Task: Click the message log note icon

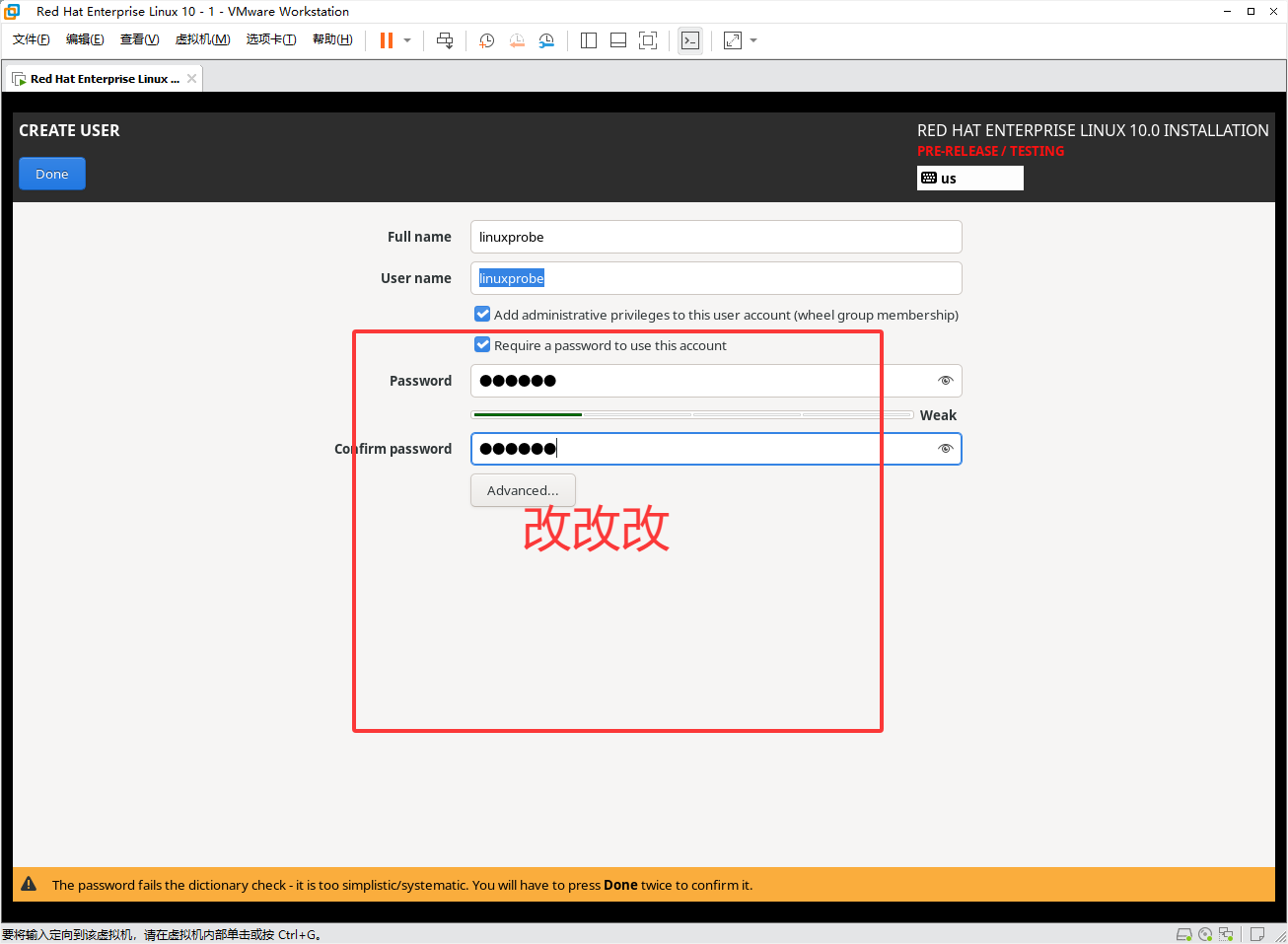Action: pyautogui.click(x=1257, y=934)
